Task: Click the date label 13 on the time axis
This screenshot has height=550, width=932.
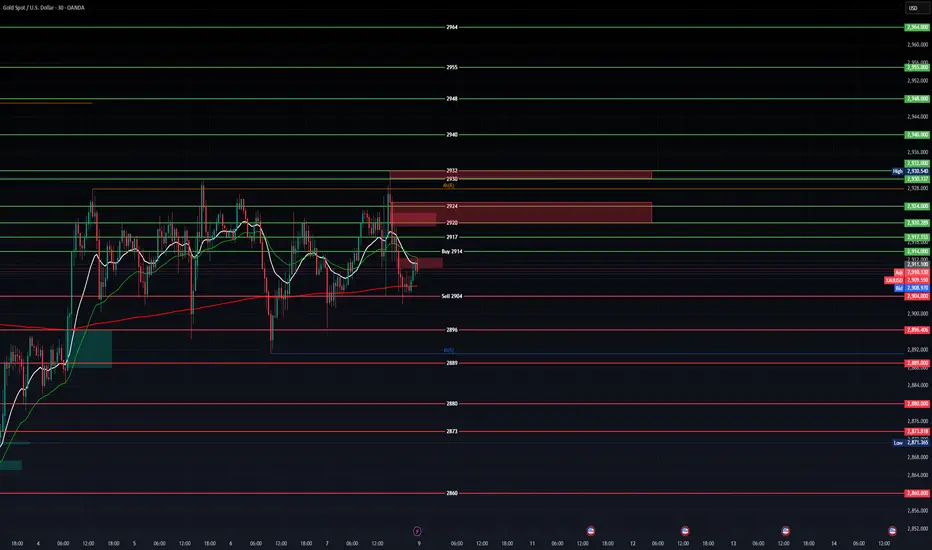Action: (x=733, y=543)
